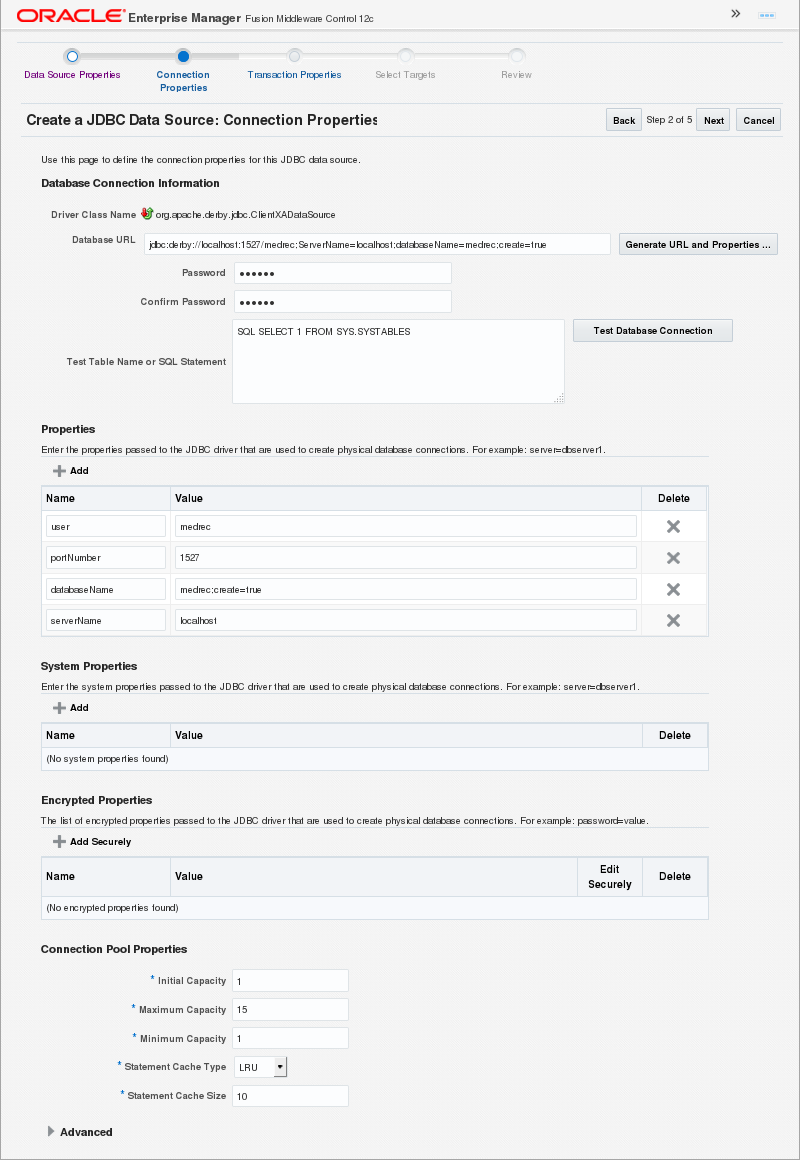Click the Add icon under Properties
Image resolution: width=800 pixels, height=1160 pixels.
click(x=60, y=471)
